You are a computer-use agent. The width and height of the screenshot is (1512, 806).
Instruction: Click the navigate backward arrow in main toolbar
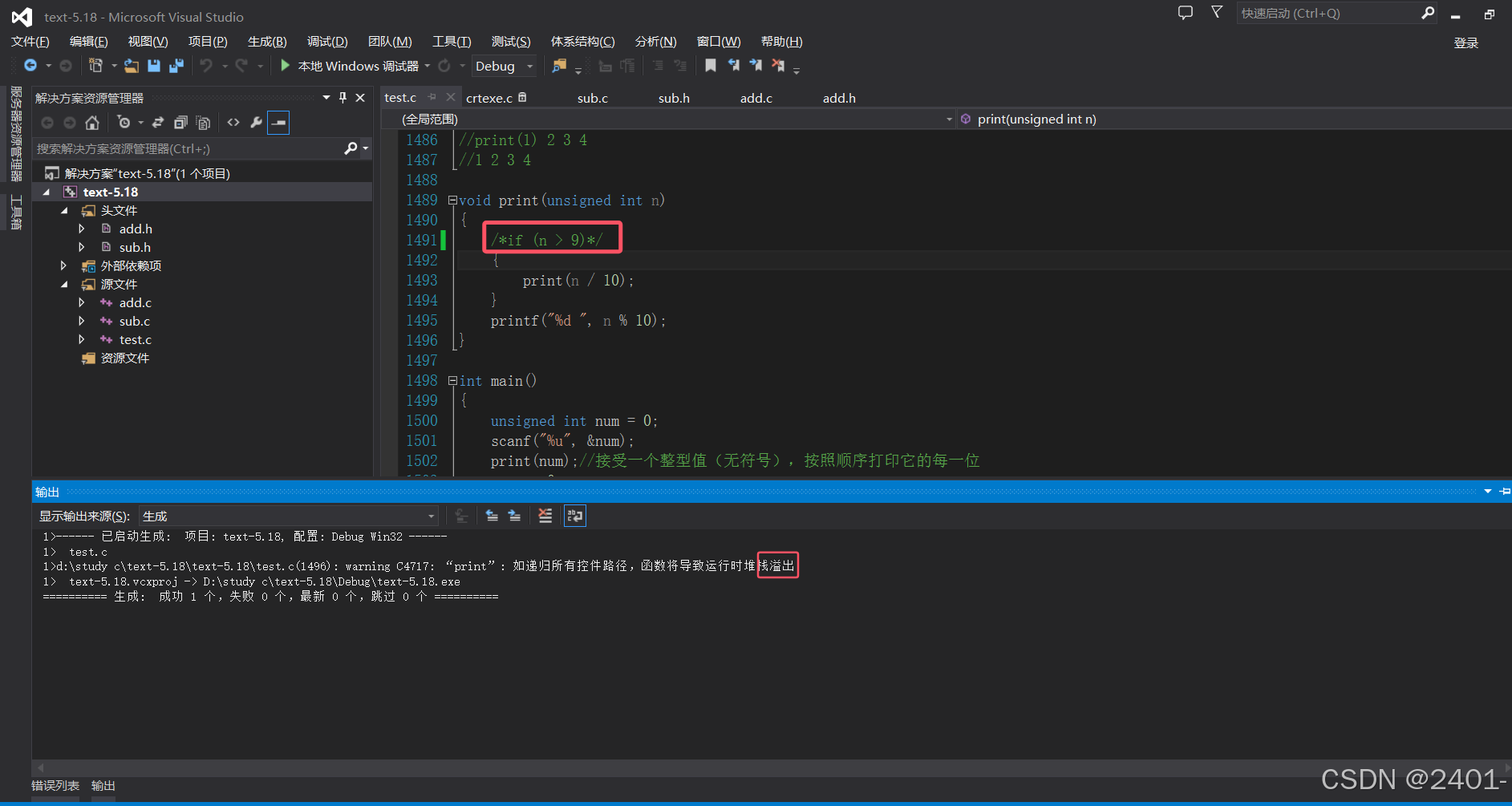[30, 66]
